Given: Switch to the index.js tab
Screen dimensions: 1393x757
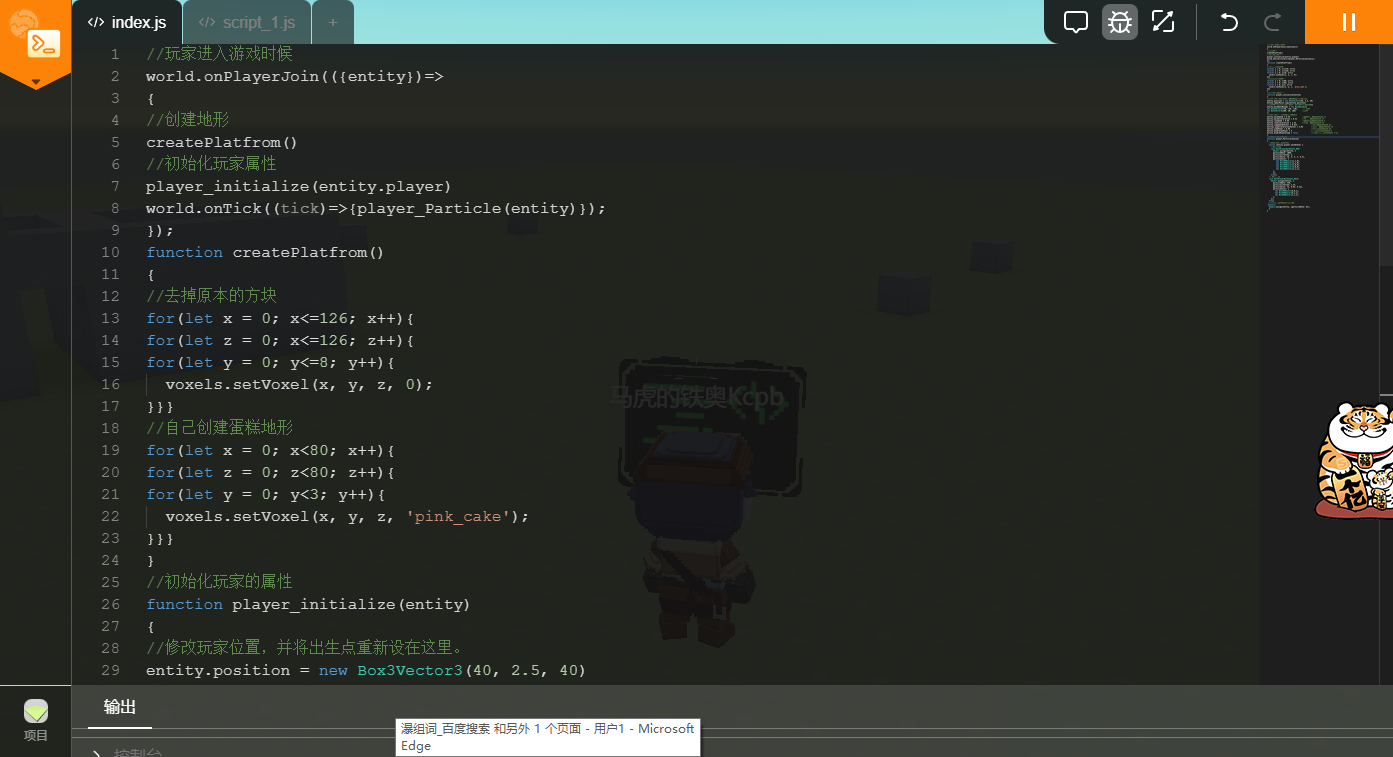Looking at the screenshot, I should coord(127,22).
